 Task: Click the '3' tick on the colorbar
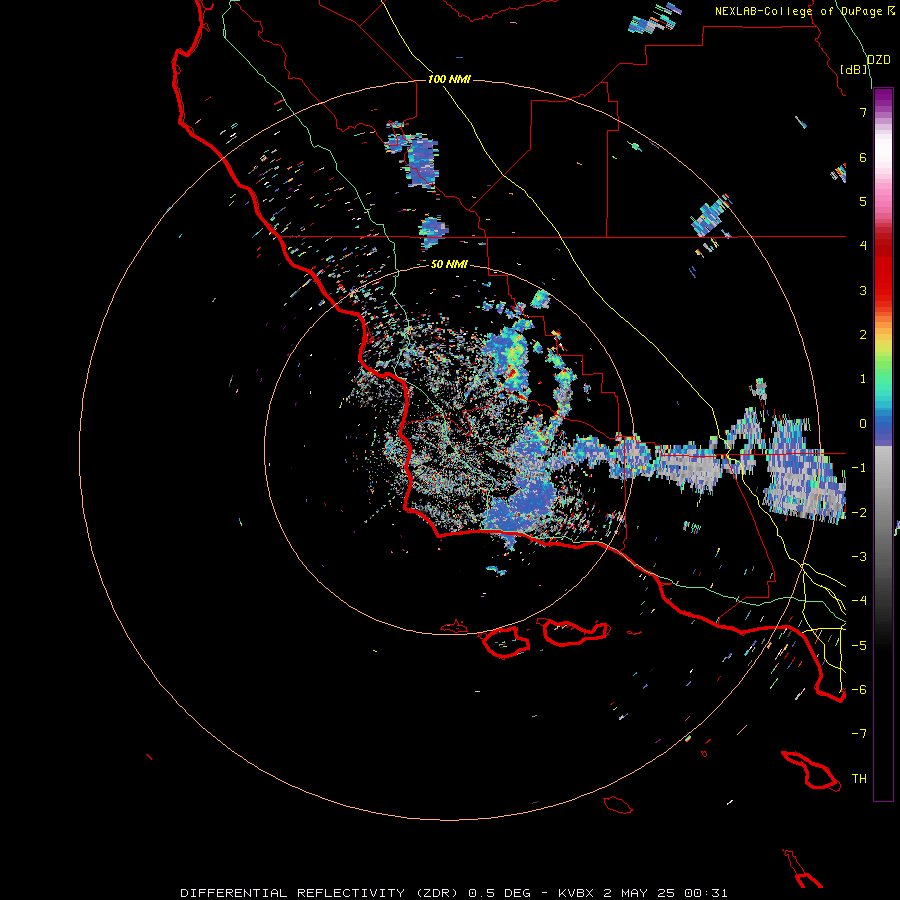point(863,290)
